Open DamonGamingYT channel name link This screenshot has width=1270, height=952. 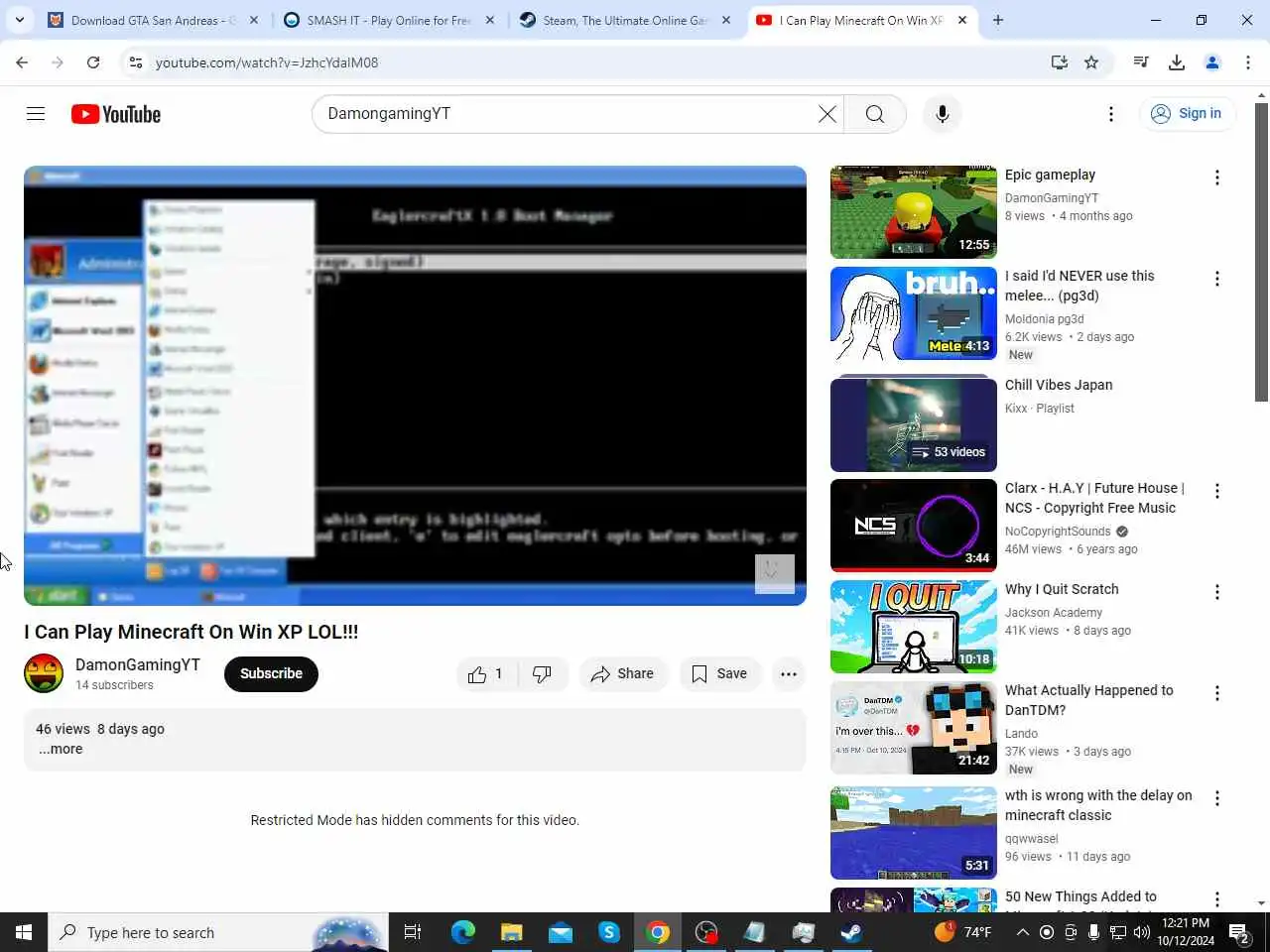(138, 664)
